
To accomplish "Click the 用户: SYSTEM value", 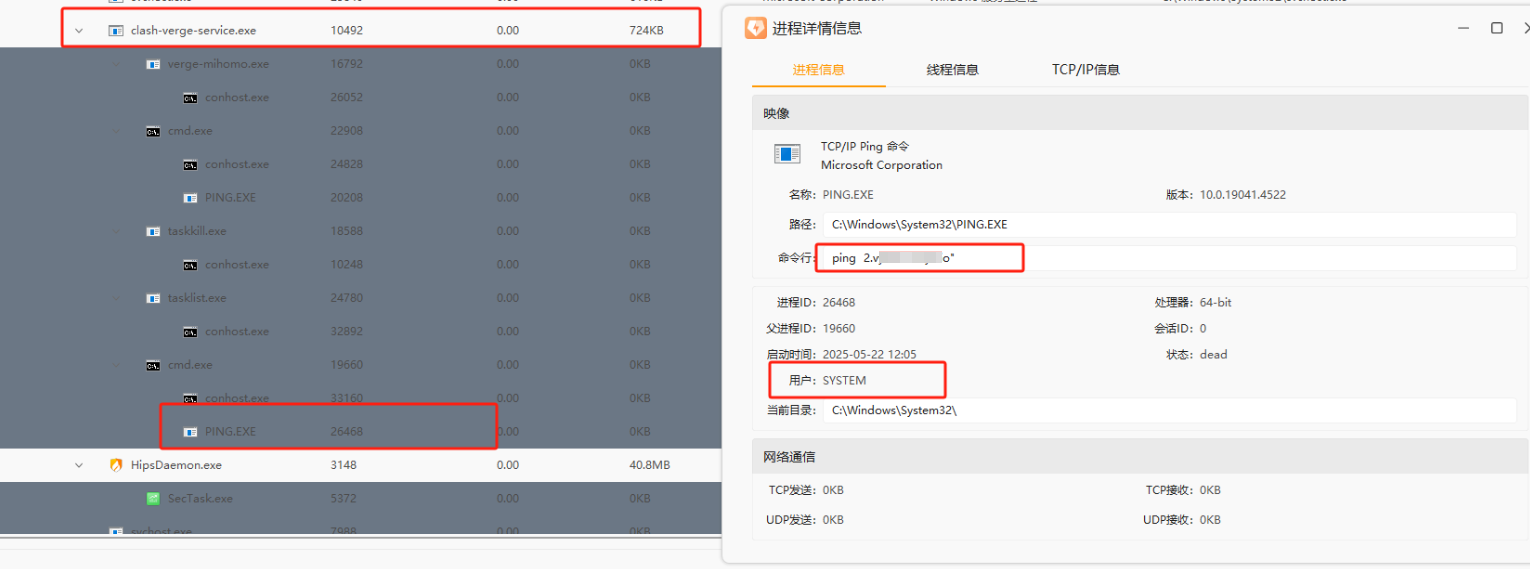I will [844, 381].
